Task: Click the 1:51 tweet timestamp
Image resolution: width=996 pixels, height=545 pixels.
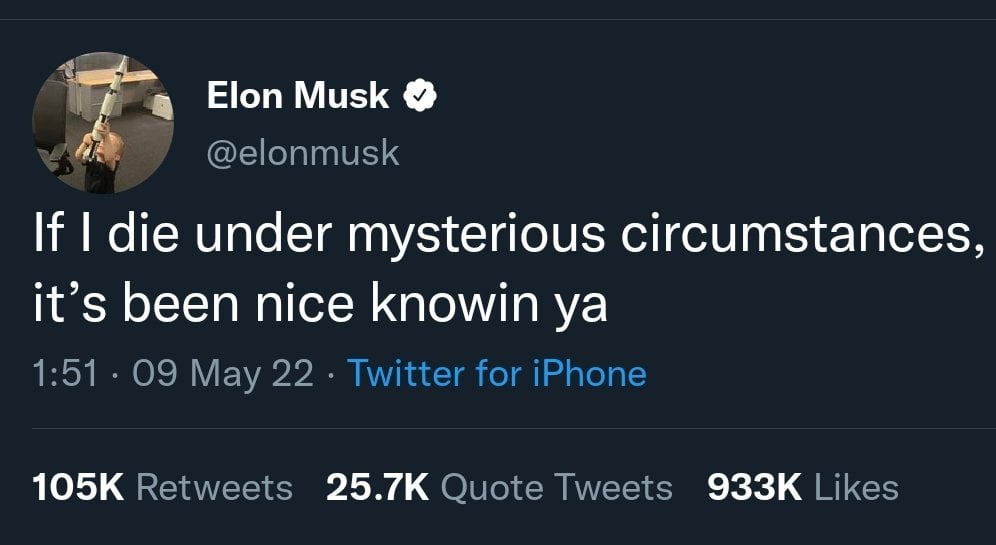Action: click(x=65, y=373)
